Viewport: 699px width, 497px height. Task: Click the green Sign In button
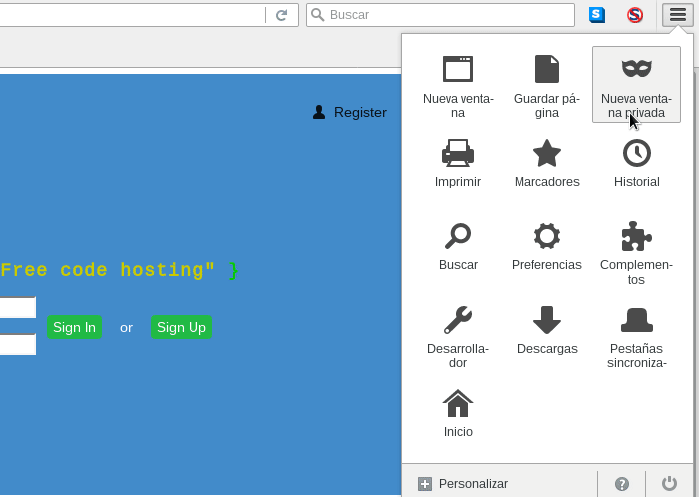[x=74, y=327]
